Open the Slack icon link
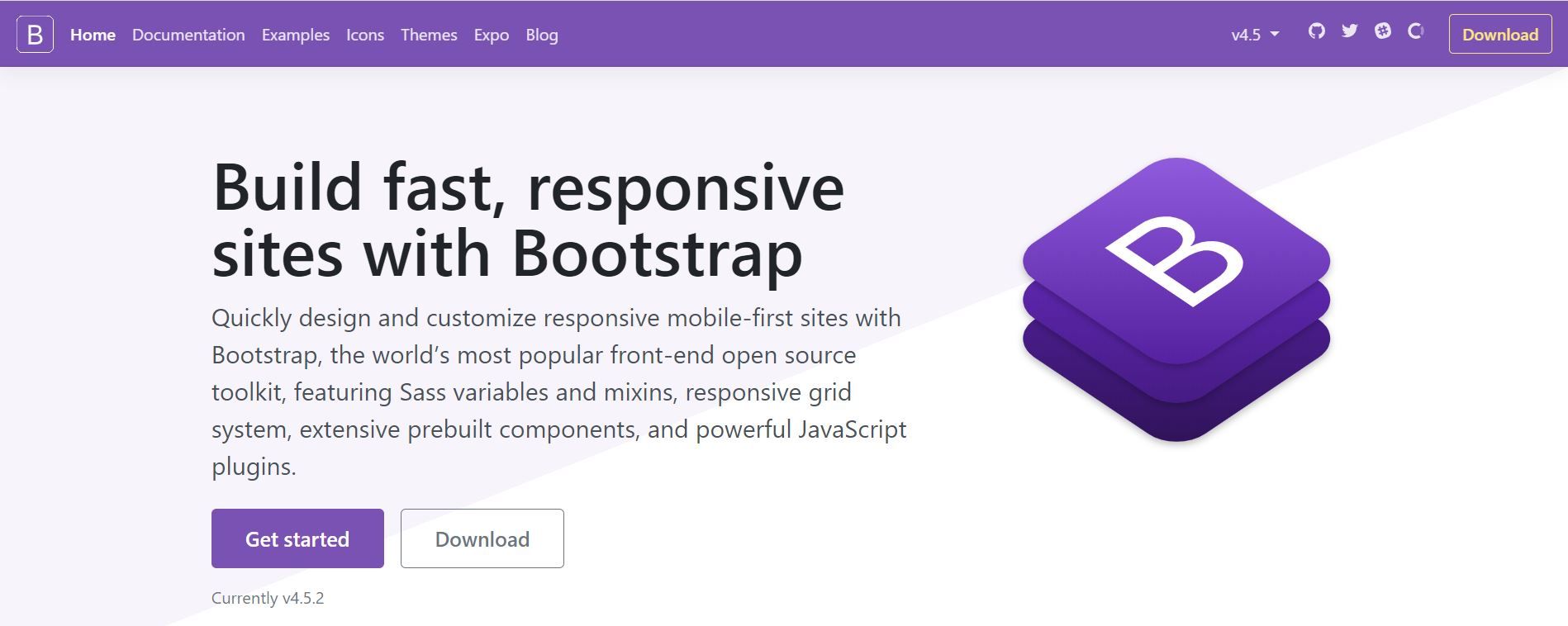Screen dimensions: 1568x626 (1383, 31)
